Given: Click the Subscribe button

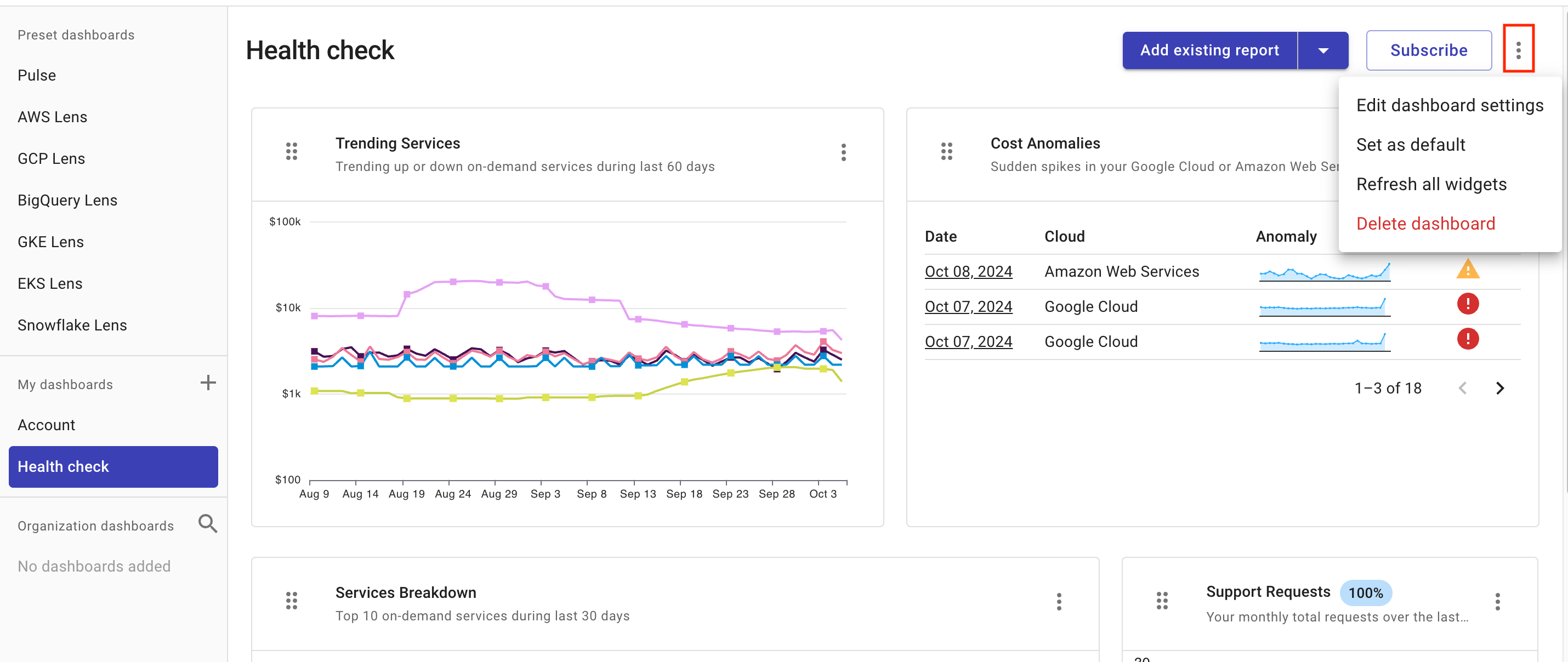Looking at the screenshot, I should coord(1430,49).
